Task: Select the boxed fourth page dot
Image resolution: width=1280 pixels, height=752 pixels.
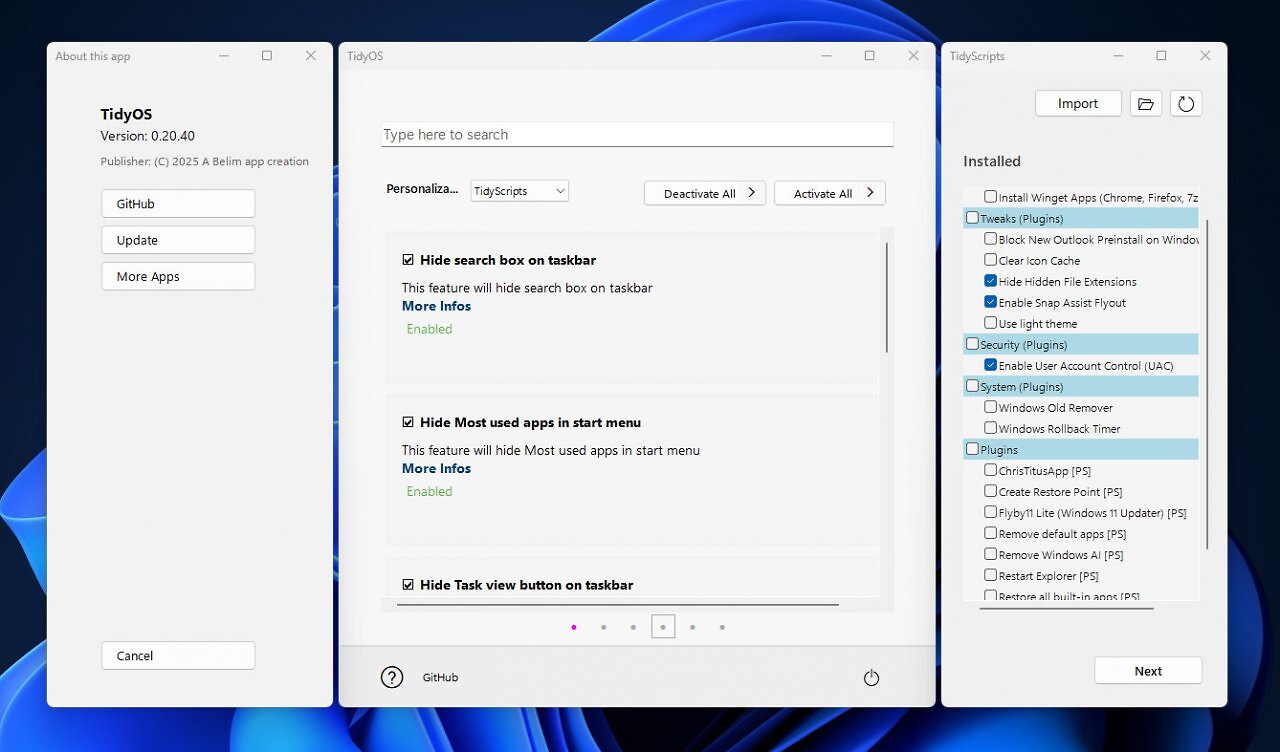Action: pos(663,627)
